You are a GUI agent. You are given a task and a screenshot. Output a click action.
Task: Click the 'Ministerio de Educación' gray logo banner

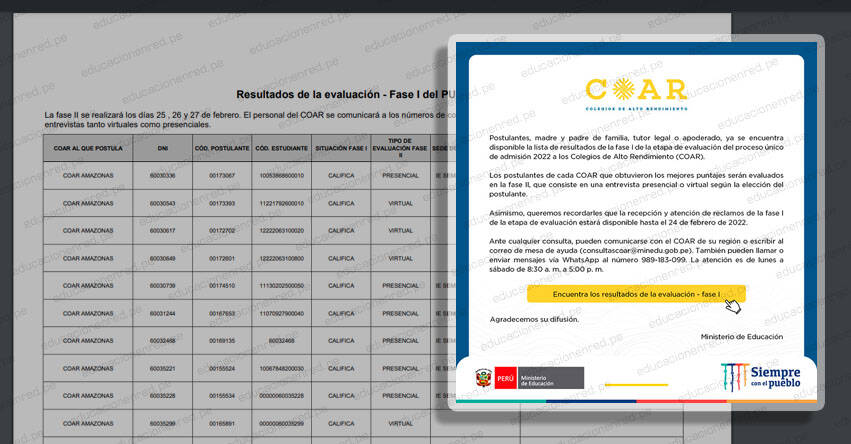coord(550,378)
